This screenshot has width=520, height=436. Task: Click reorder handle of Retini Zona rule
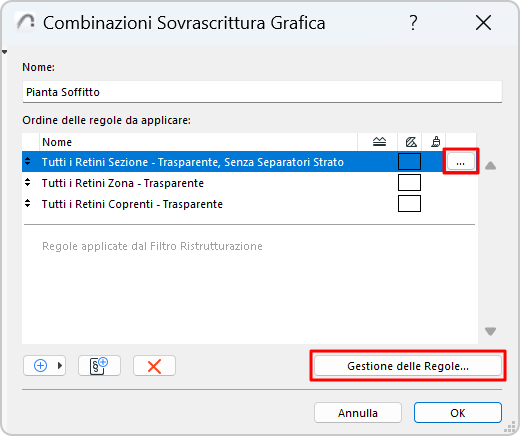(28, 183)
